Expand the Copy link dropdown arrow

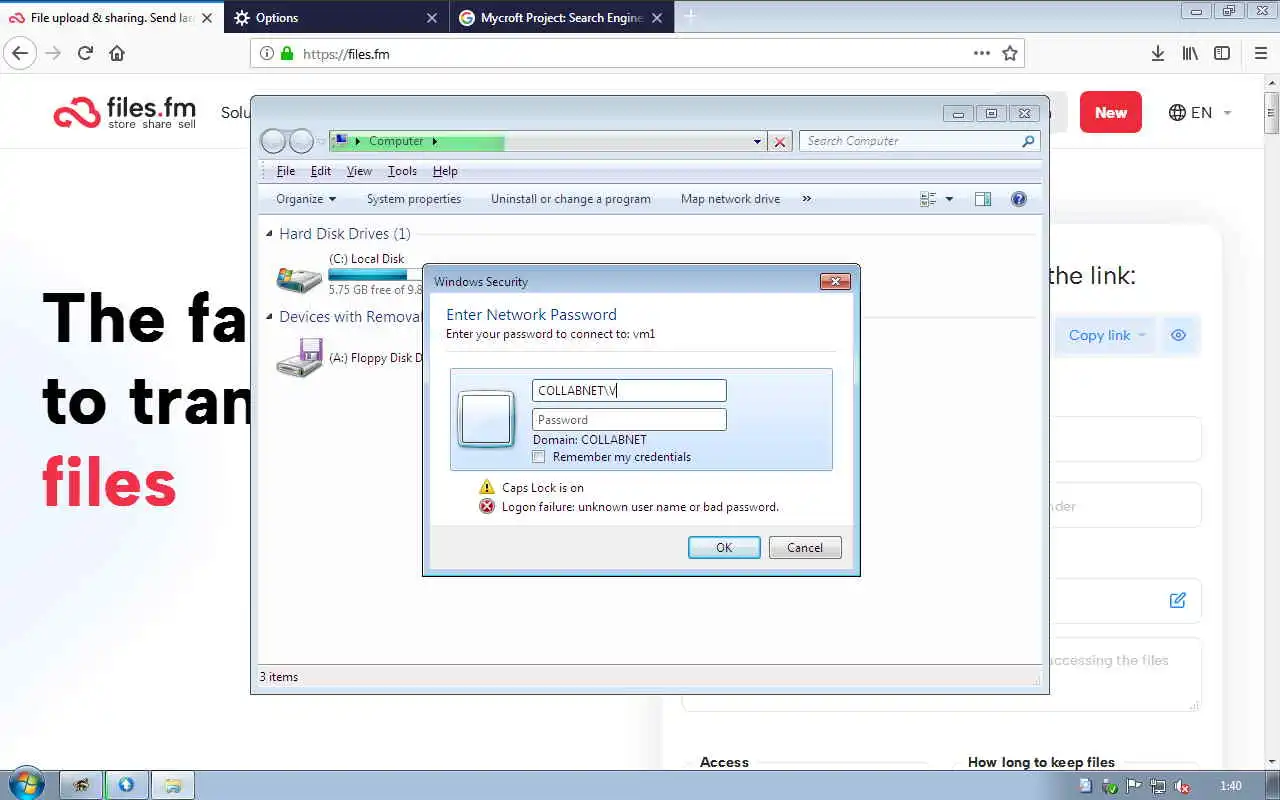pos(1141,335)
